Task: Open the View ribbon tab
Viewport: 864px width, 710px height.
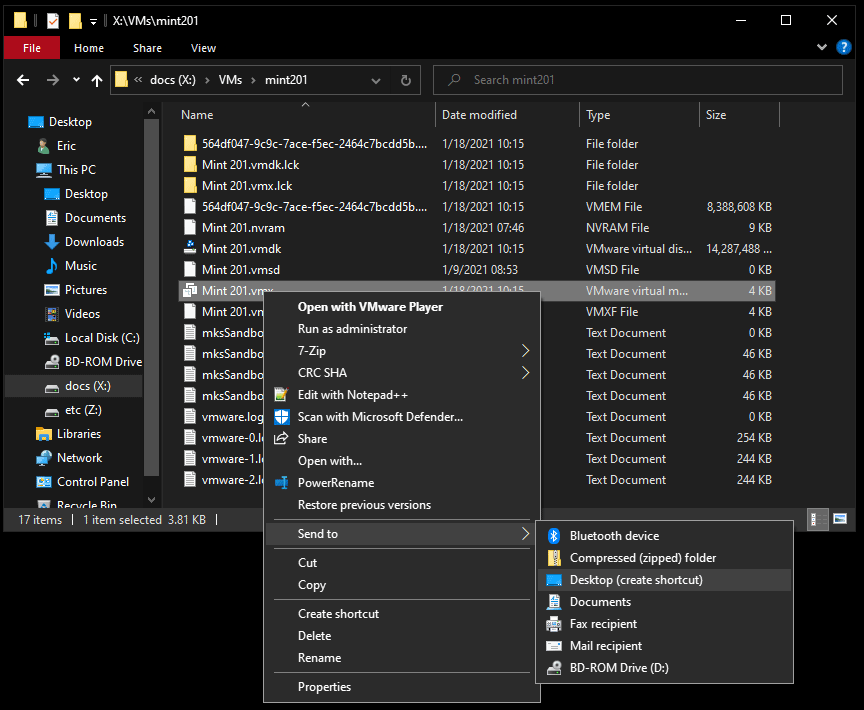Action: click(203, 48)
